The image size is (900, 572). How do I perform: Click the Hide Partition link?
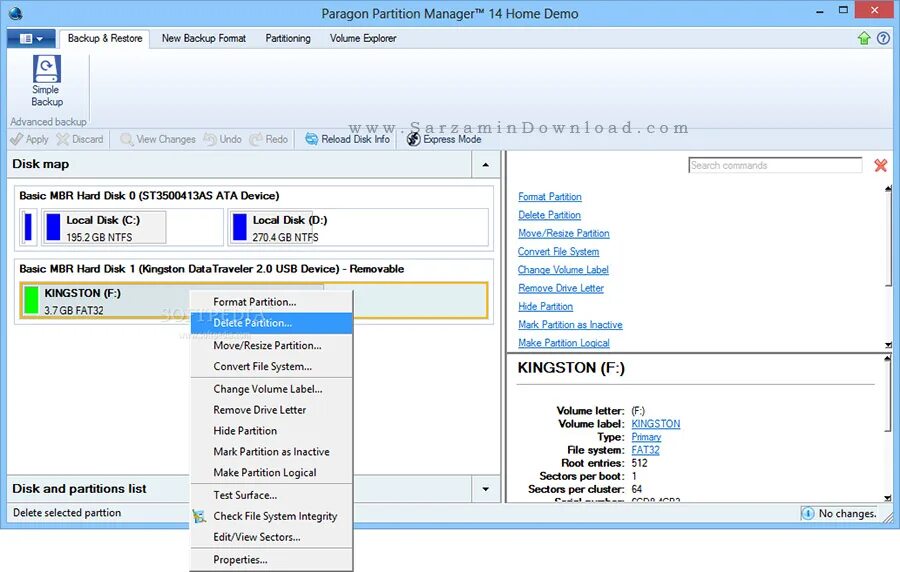coord(545,306)
